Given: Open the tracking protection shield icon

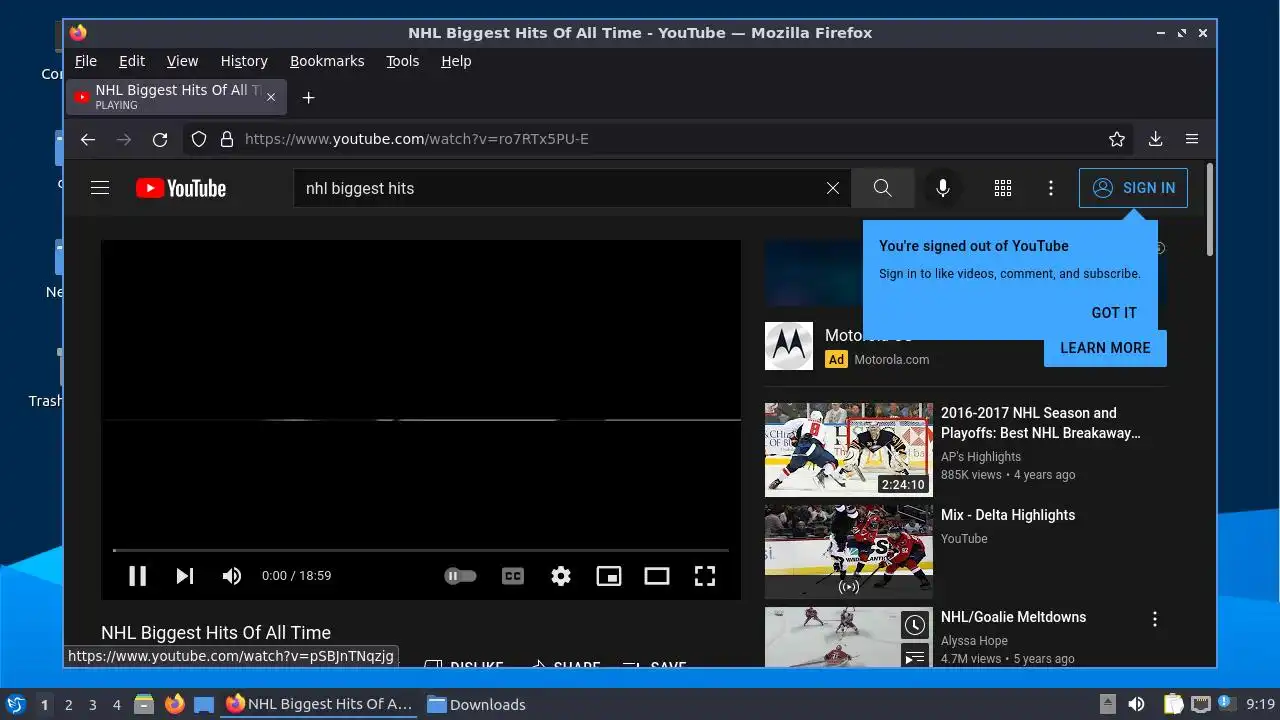Looking at the screenshot, I should tap(199, 139).
